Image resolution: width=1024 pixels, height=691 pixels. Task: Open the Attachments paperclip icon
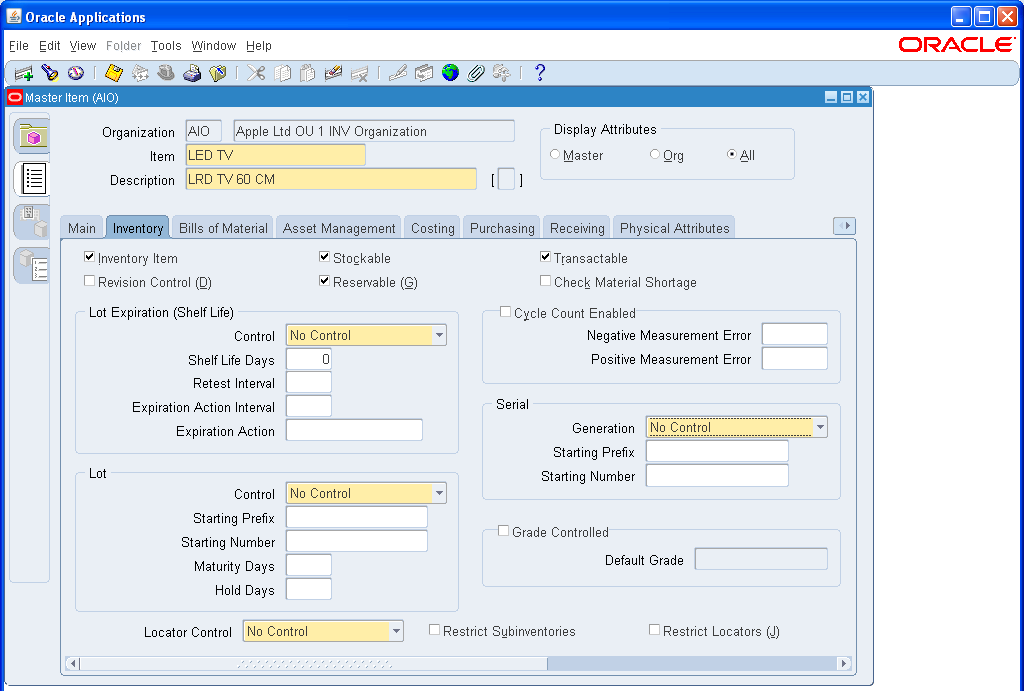click(x=476, y=72)
